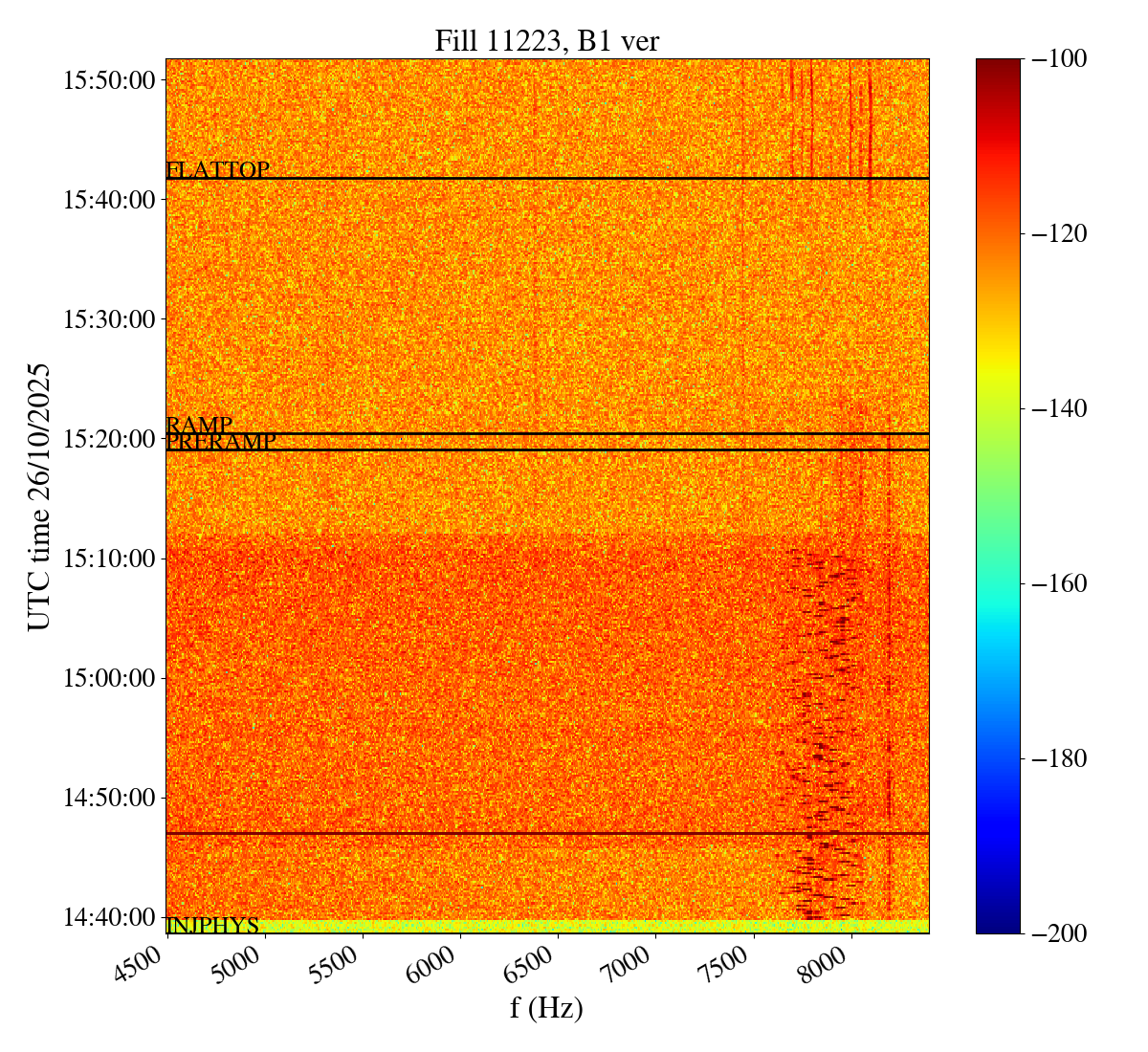Screen dimensions: 1148x1052
Task: Pick the 14:50:00 time tick label
Action: point(108,797)
